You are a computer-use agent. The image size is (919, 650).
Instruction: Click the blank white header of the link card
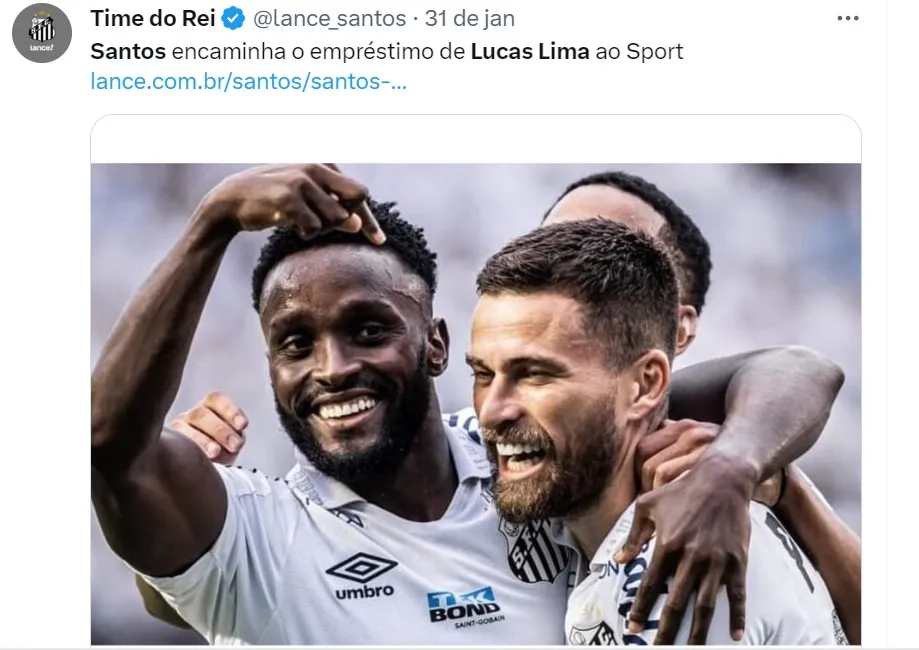click(476, 139)
